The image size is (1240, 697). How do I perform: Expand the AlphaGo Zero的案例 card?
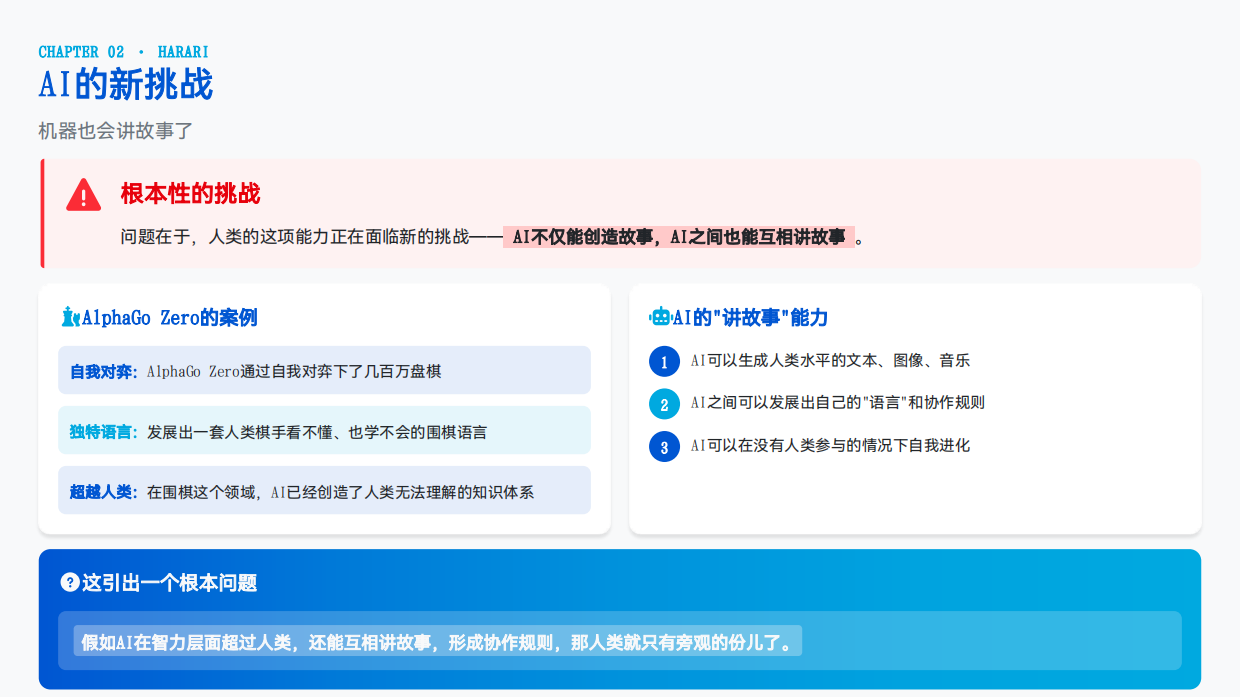point(324,407)
